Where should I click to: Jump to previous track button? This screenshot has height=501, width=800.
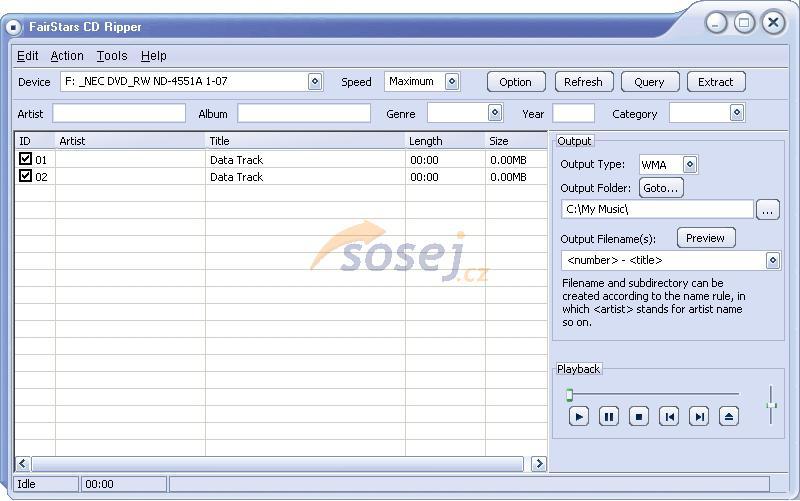tap(669, 417)
